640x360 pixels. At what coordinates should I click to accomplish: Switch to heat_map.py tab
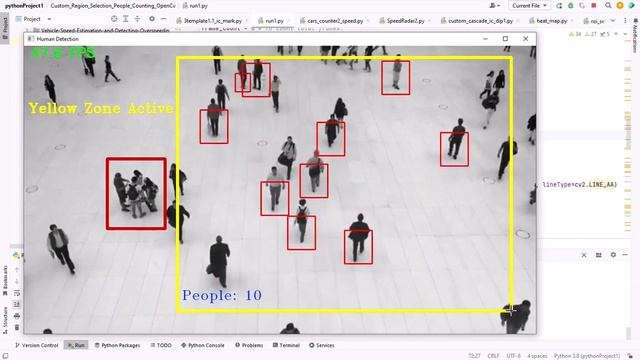click(x=548, y=20)
